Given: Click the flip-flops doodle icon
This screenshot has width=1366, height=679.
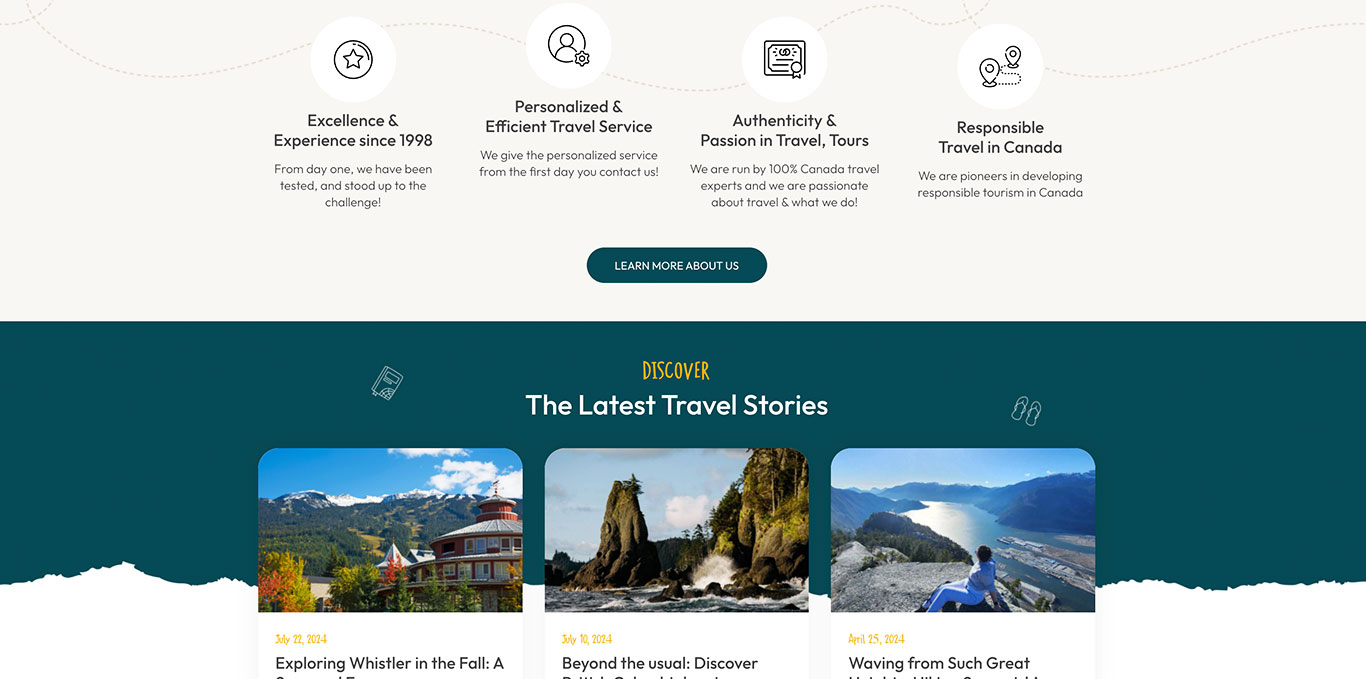Looking at the screenshot, I should (1026, 410).
